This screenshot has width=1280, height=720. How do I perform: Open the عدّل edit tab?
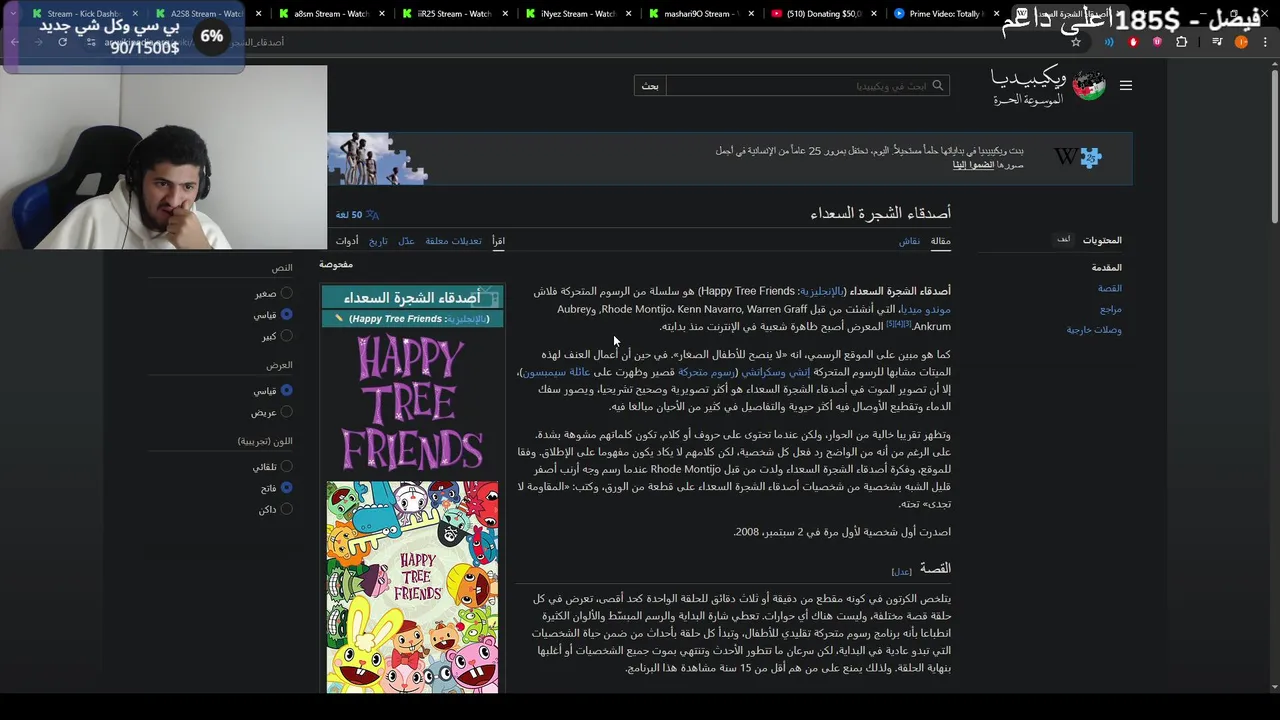click(x=406, y=241)
